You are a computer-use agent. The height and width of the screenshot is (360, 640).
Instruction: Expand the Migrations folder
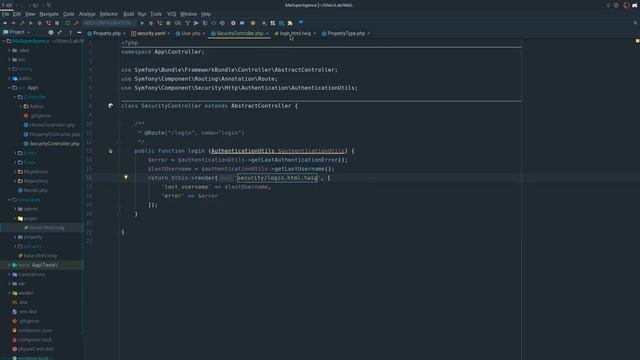tap(15, 172)
